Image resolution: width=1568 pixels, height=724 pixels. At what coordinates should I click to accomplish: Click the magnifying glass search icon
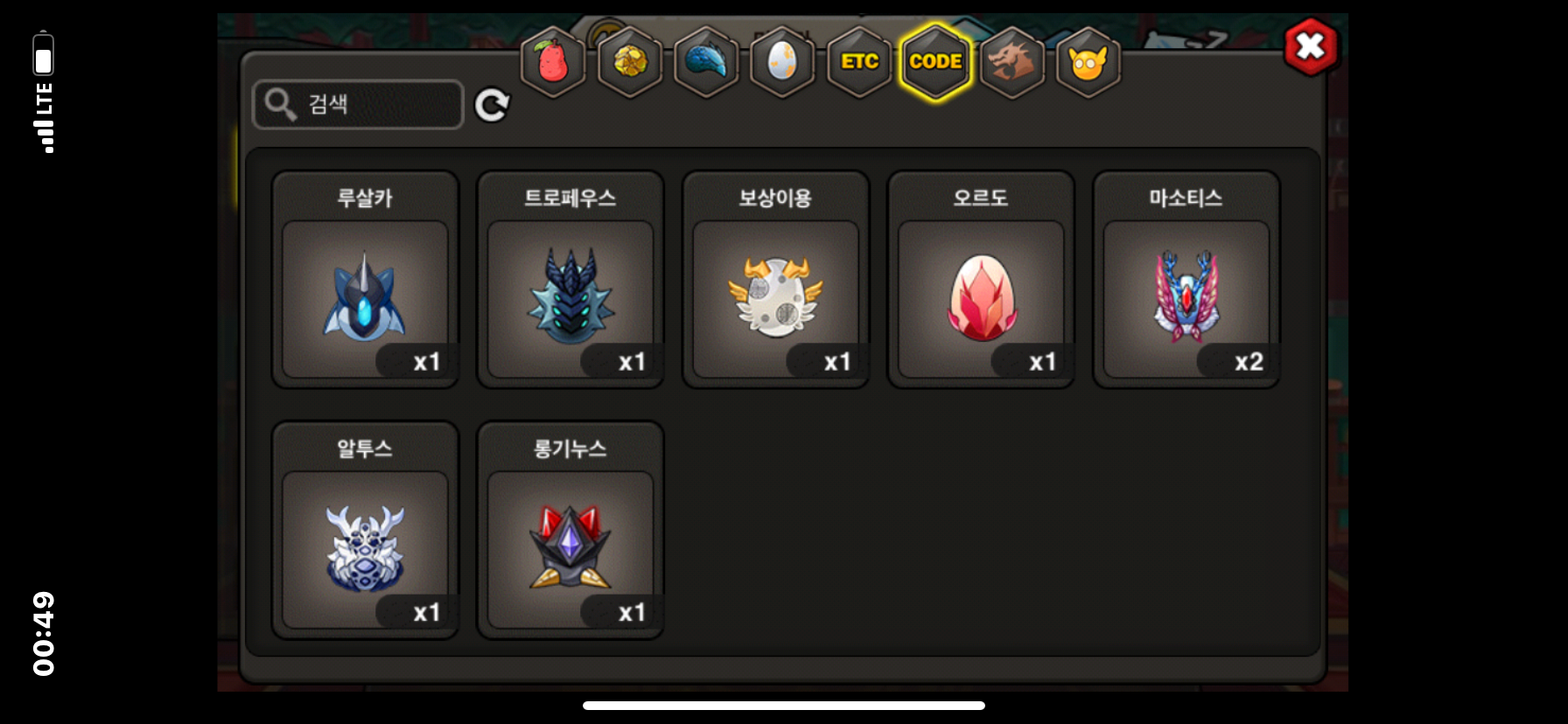click(281, 104)
